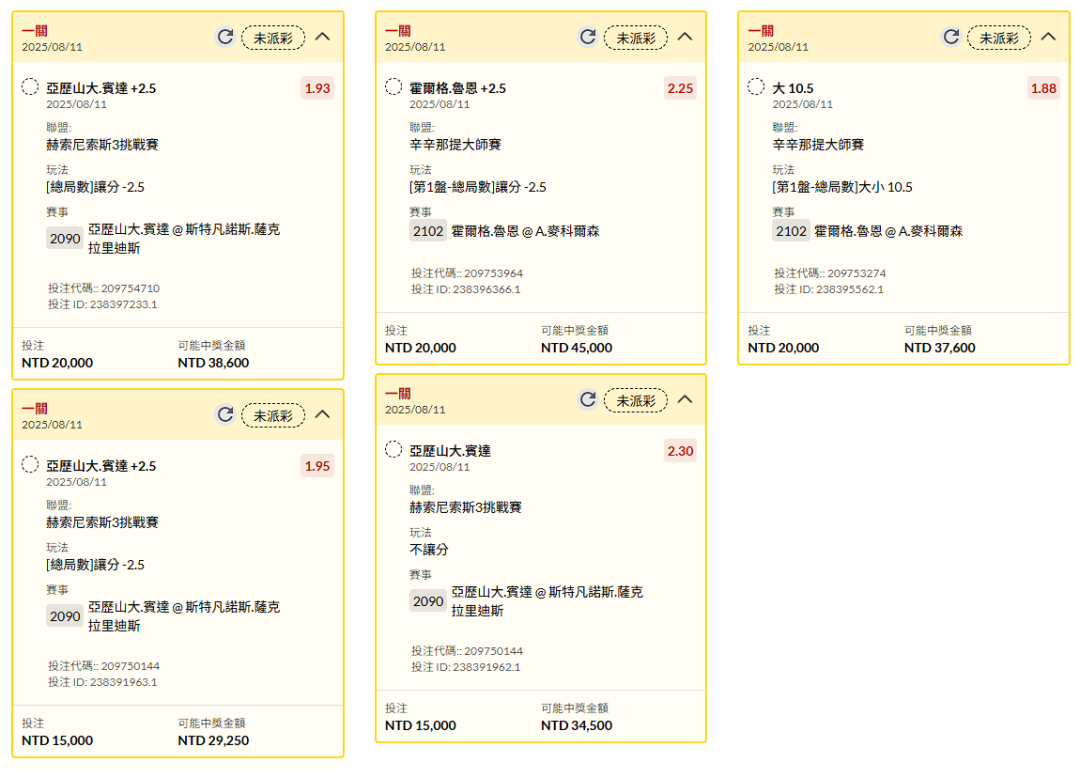Click potential payout NTD 45,000
1080x778 pixels.
[x=577, y=348]
